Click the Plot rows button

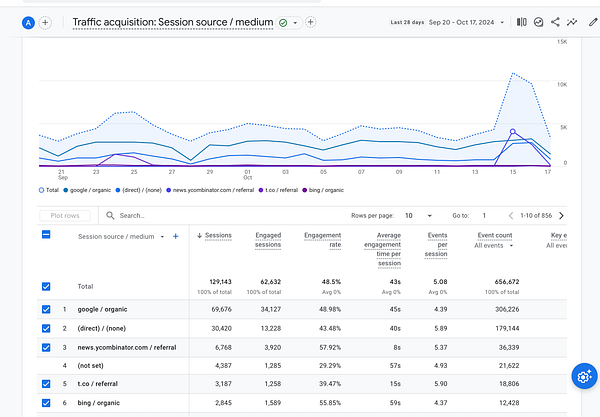point(67,215)
